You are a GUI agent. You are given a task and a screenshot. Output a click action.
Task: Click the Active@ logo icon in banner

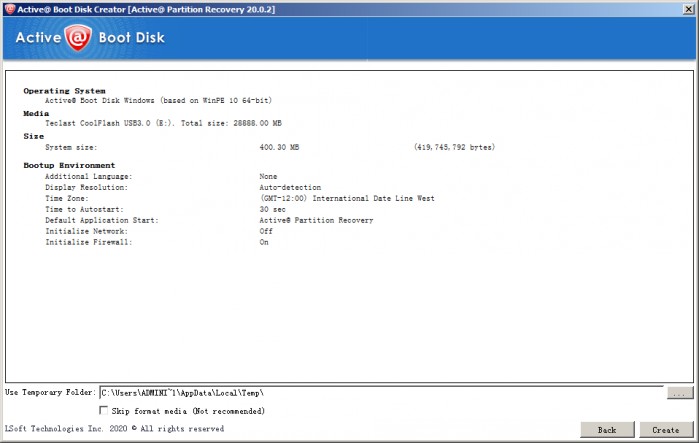click(78, 37)
